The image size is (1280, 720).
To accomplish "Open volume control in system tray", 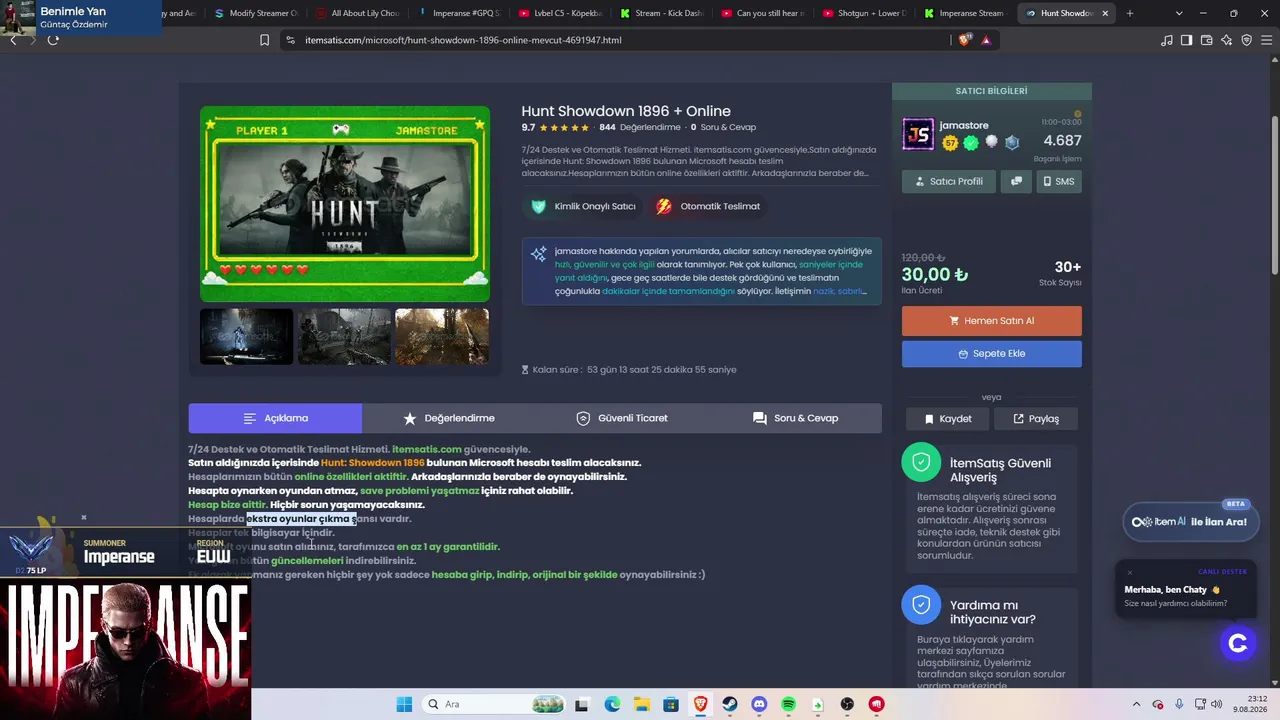I will (1216, 704).
